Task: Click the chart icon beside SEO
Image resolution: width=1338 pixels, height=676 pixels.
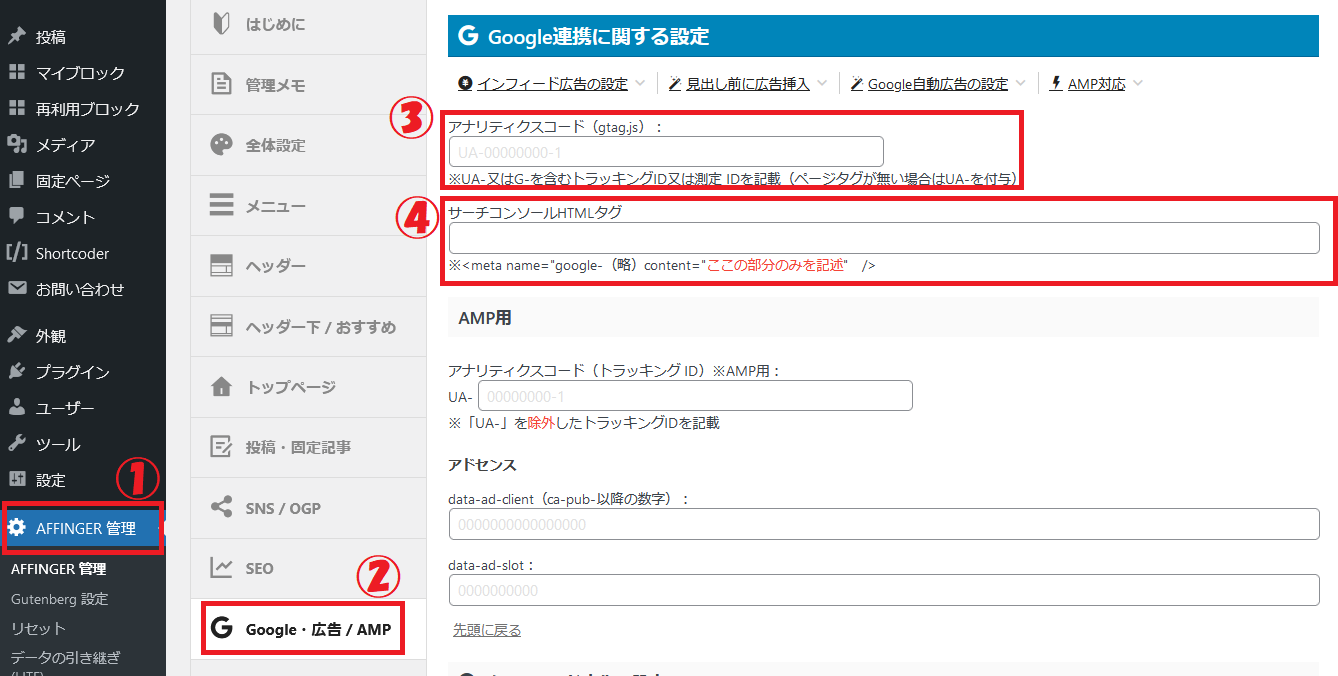Action: pyautogui.click(x=222, y=568)
